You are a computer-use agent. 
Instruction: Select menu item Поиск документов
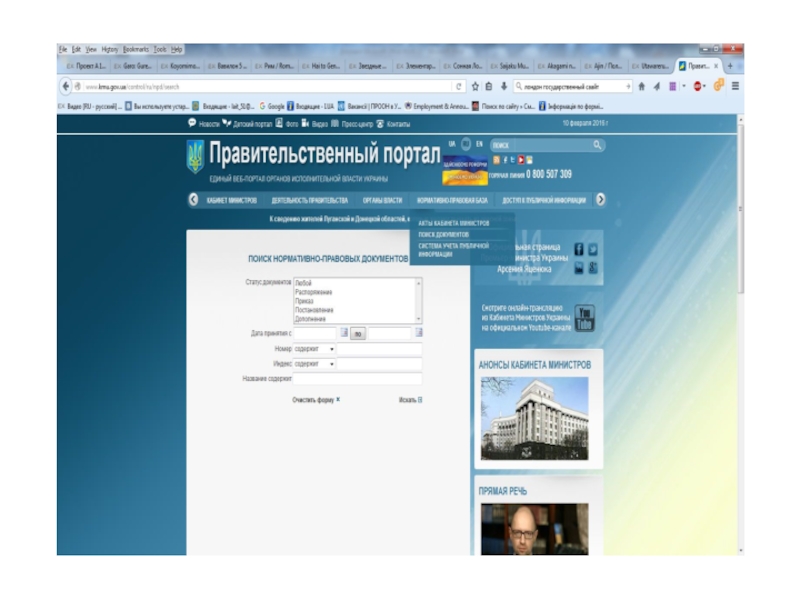click(443, 235)
